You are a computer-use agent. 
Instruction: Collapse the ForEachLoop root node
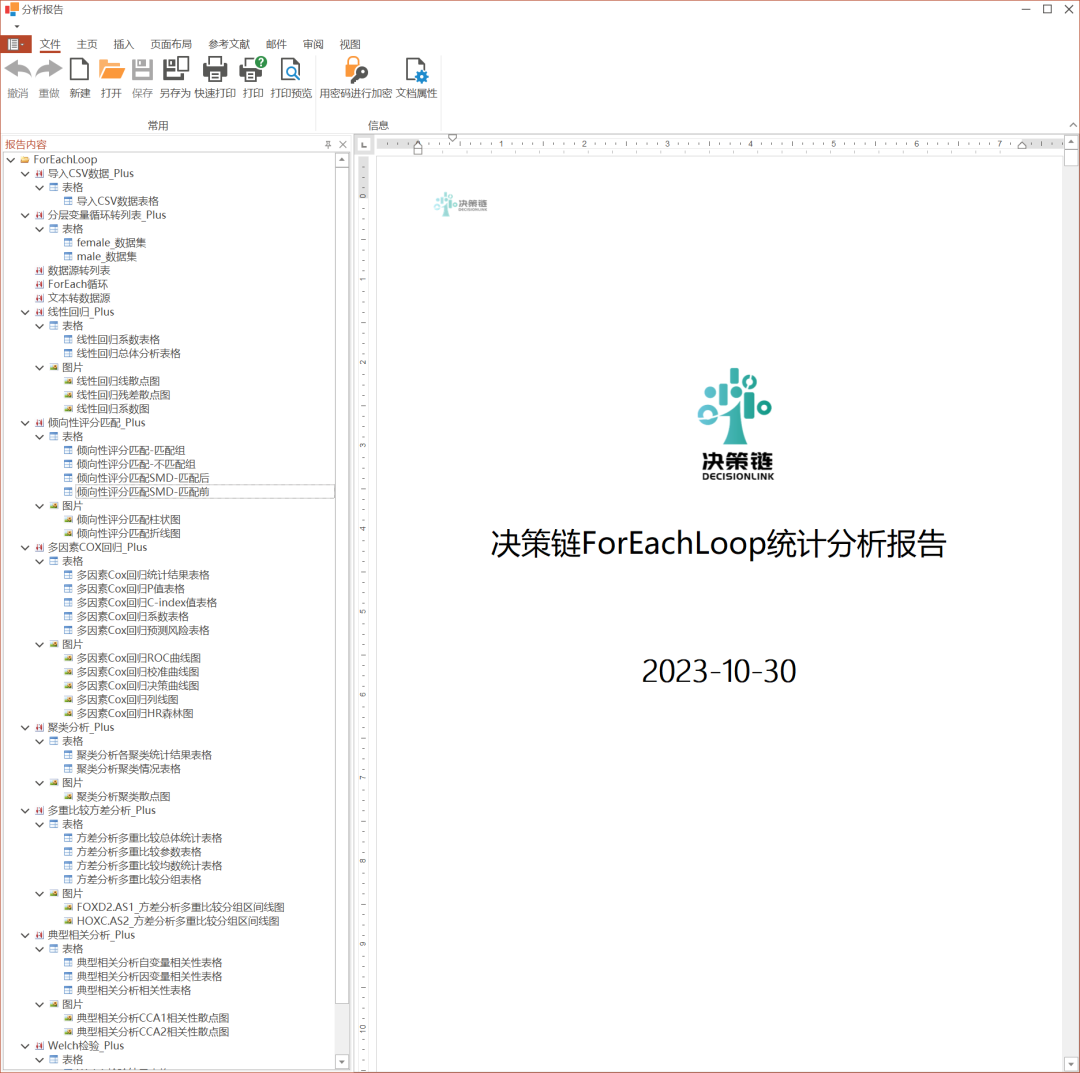(x=11, y=160)
